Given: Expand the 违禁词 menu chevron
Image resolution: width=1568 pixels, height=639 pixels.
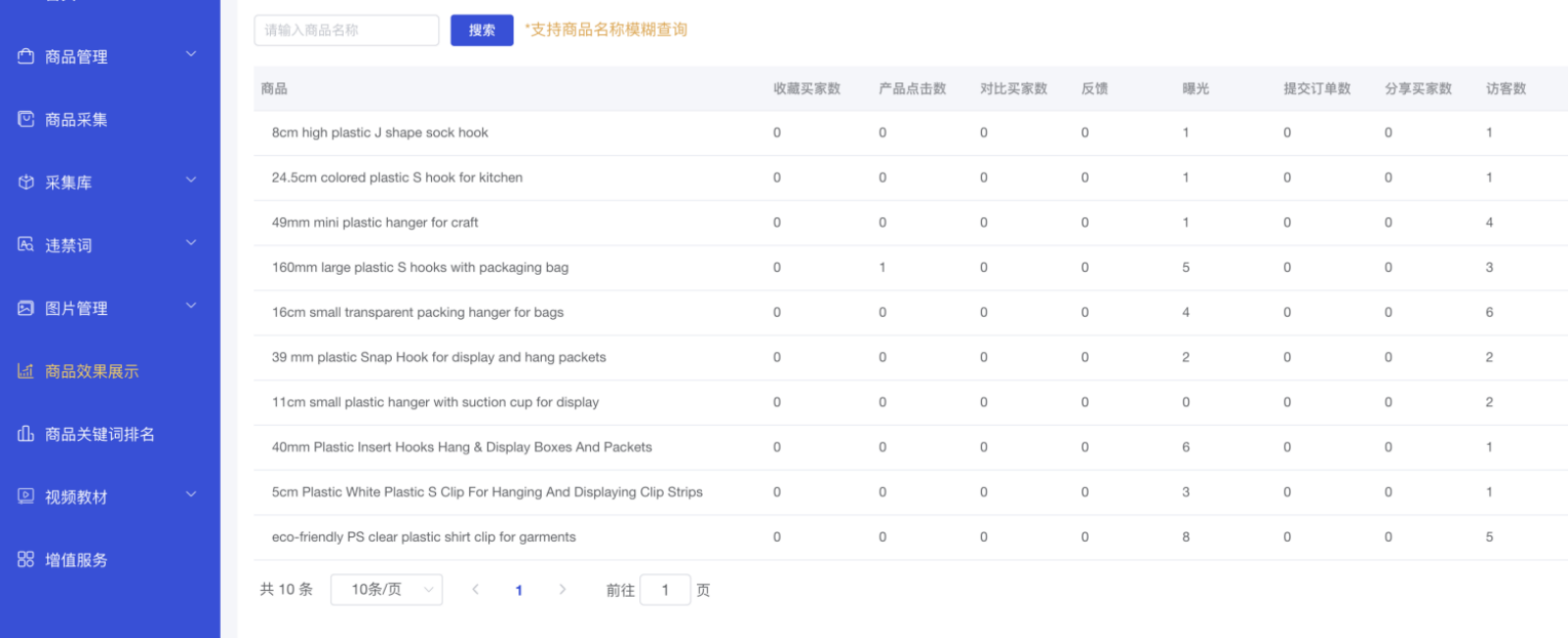Looking at the screenshot, I should point(191,242).
